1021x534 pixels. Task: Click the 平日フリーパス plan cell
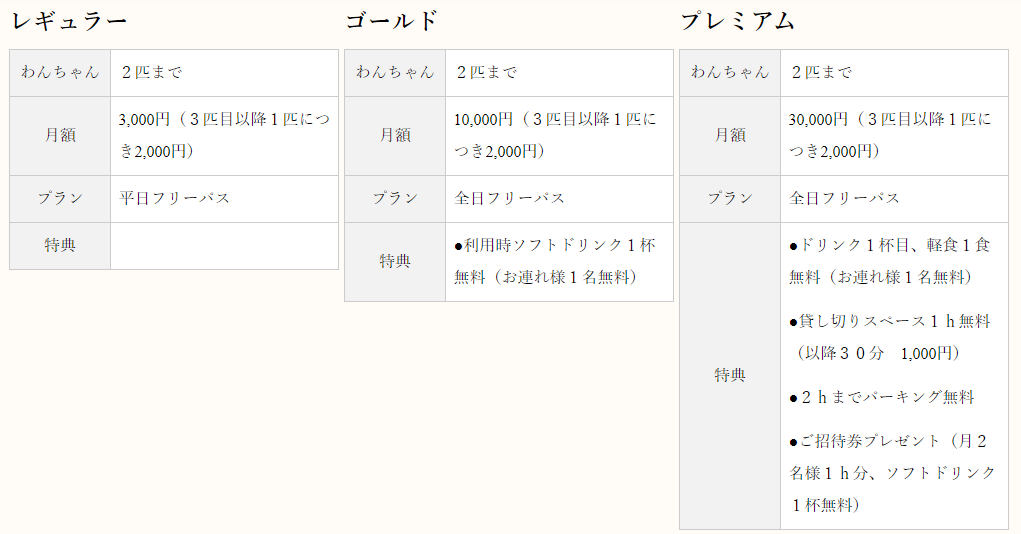[x=225, y=199]
